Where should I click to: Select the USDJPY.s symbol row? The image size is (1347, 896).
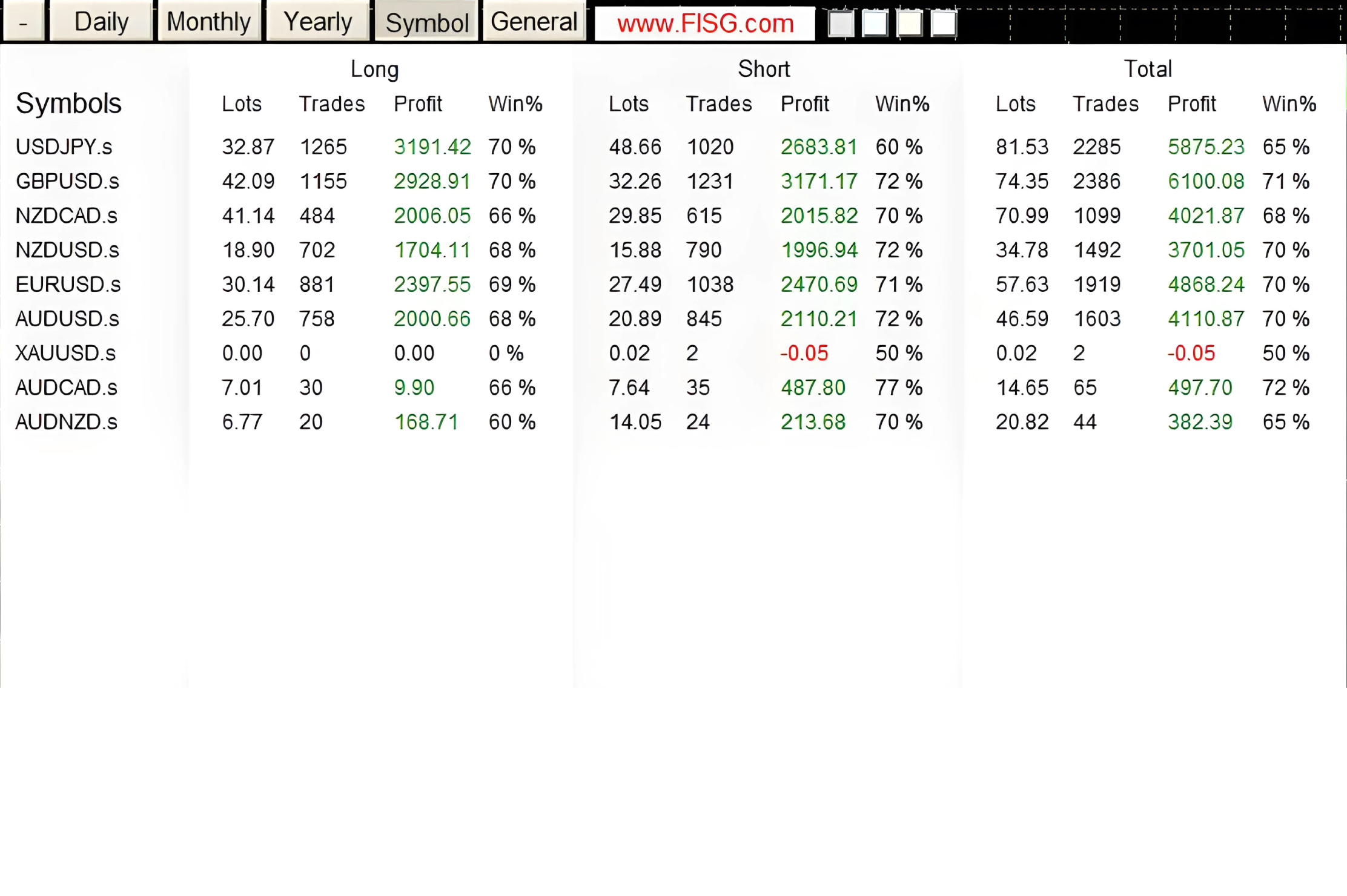64,147
